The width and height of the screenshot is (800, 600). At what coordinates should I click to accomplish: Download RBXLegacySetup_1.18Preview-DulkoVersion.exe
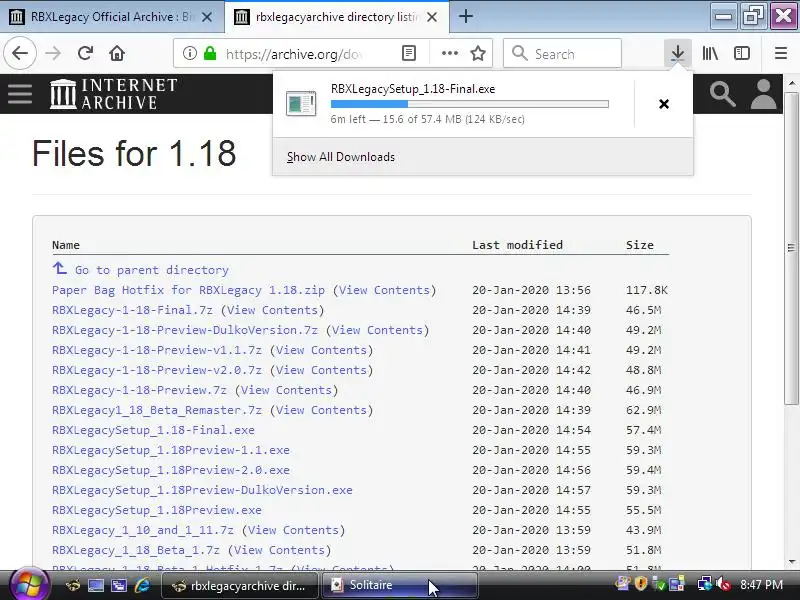tap(202, 490)
